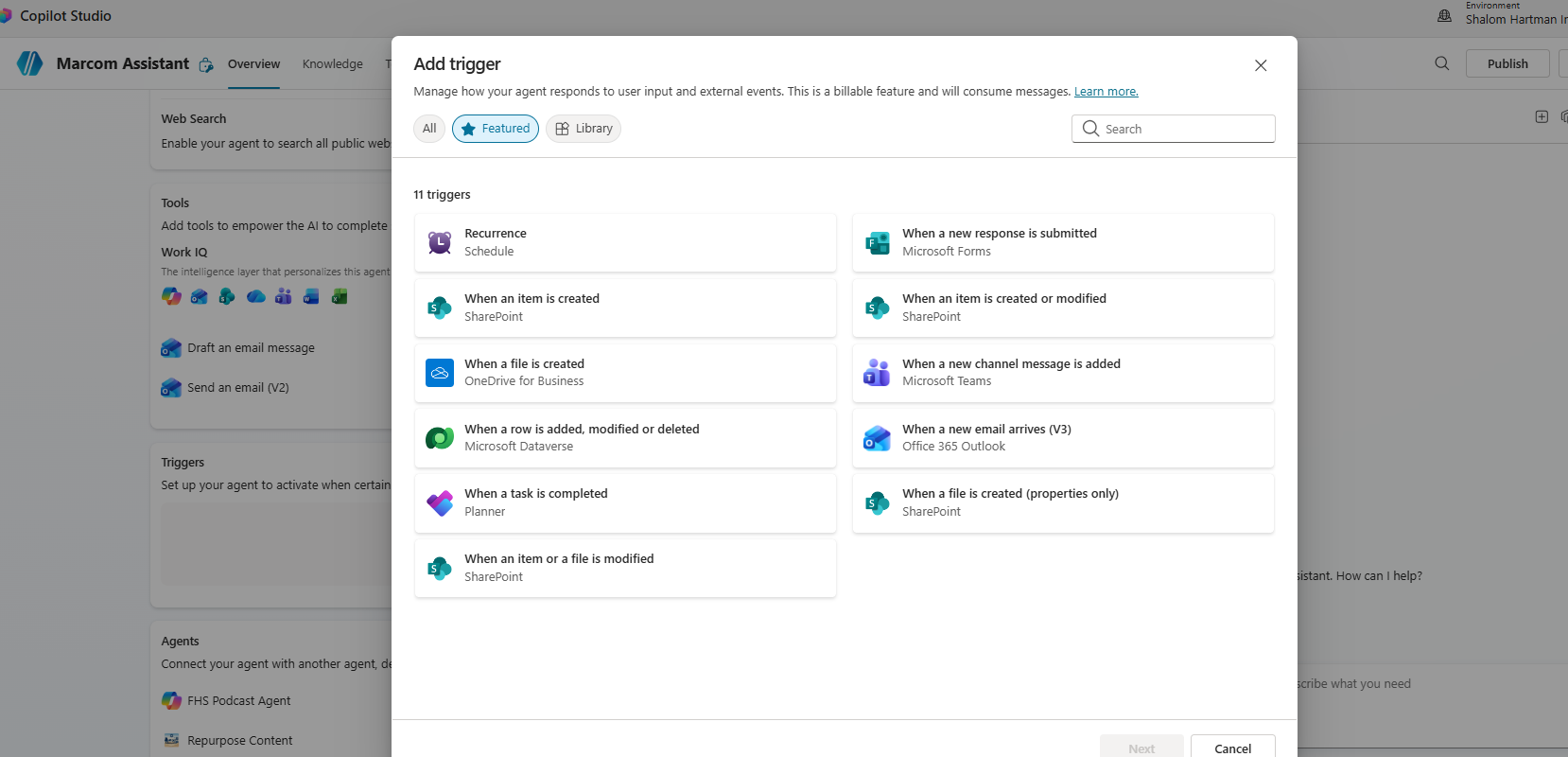
Task: Click the Copilot icon in the Work IQ row
Action: pyautogui.click(x=171, y=296)
